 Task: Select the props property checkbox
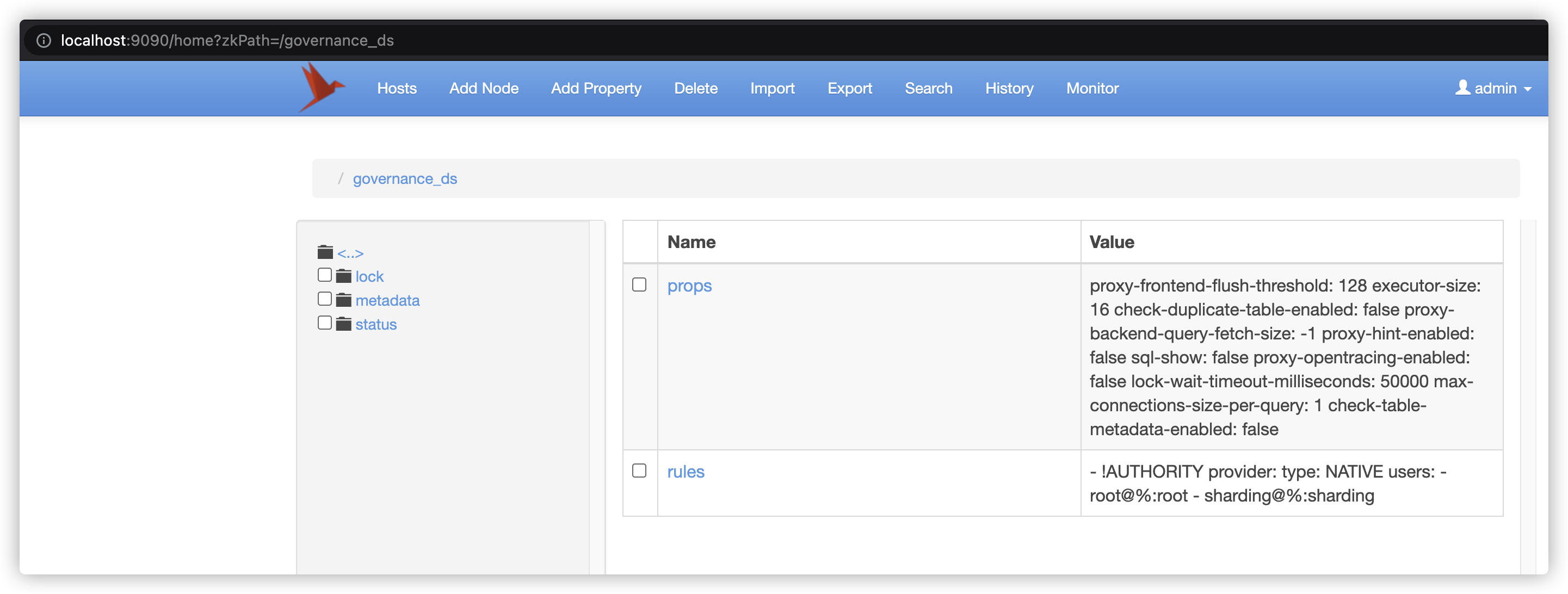tap(639, 285)
